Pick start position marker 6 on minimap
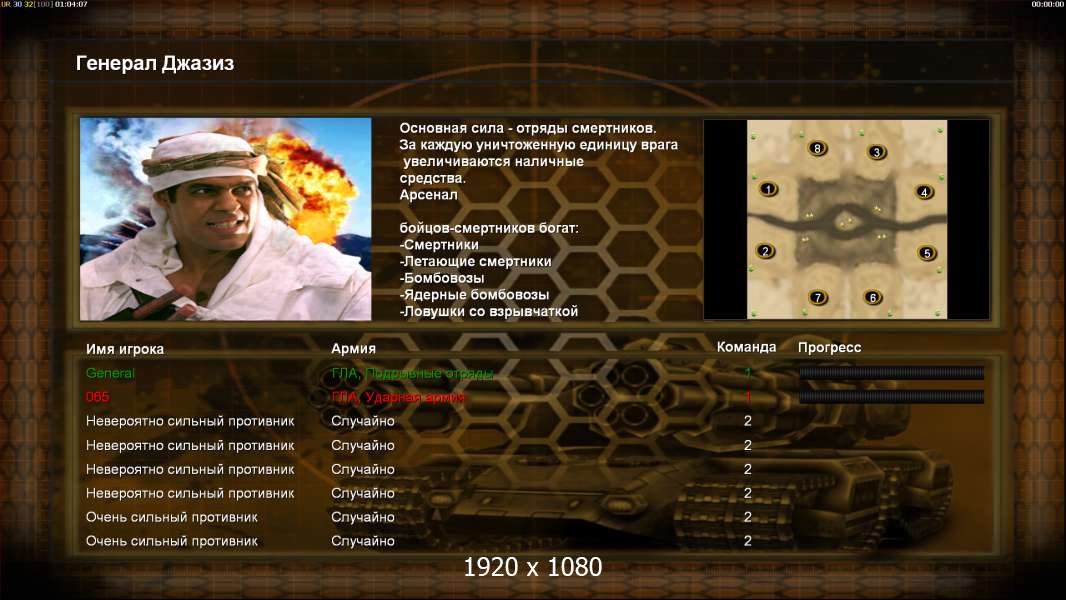Screen dimensions: 1066x600 [873, 297]
